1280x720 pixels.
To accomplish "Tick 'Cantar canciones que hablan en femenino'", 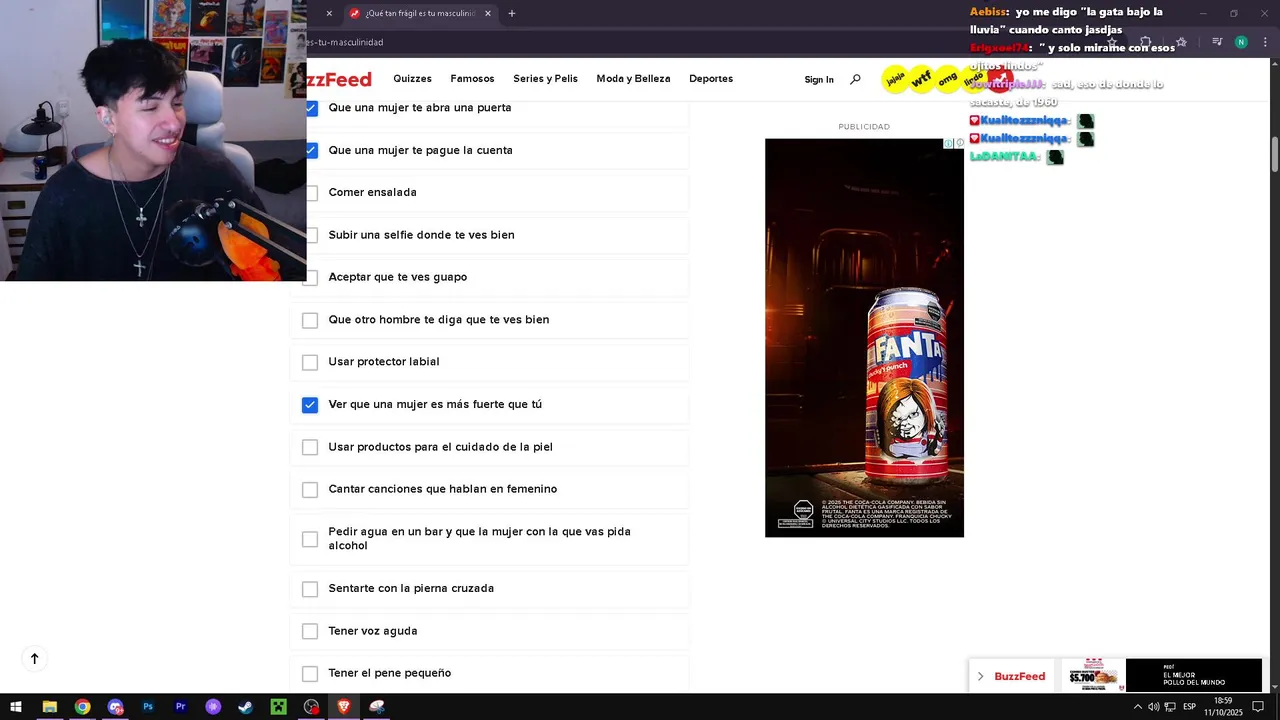I will click(x=310, y=490).
